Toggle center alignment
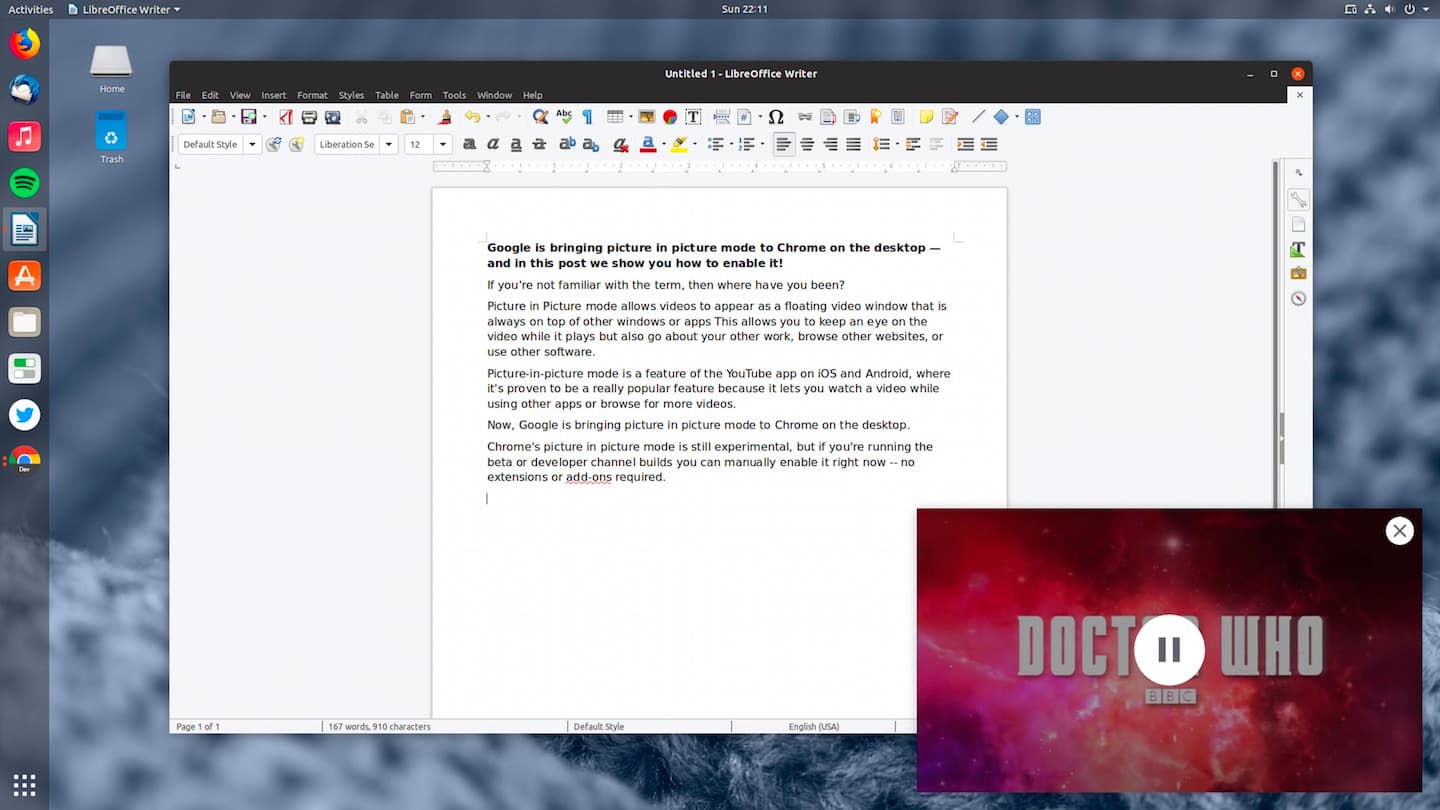1440x810 pixels. point(807,144)
